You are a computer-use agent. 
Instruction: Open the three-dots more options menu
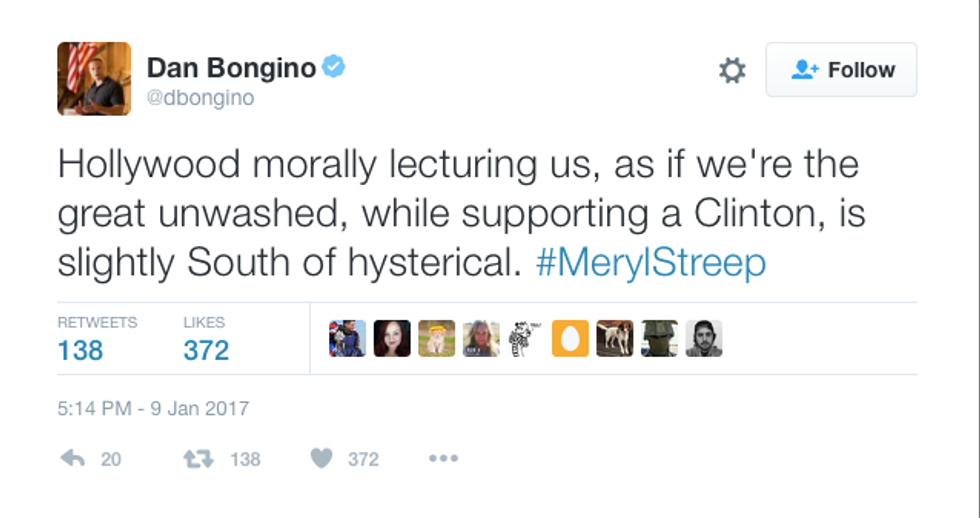[x=443, y=458]
